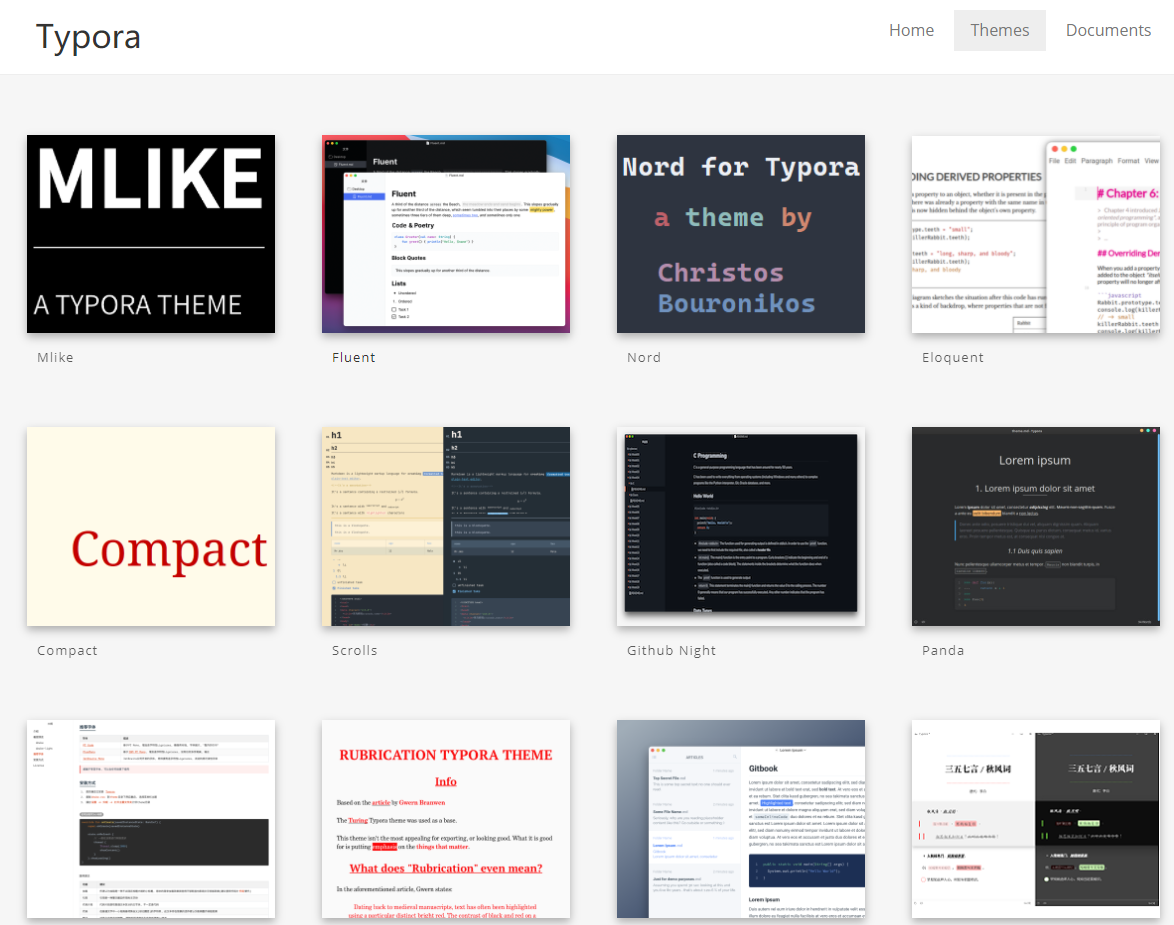This screenshot has width=1174, height=925.
Task: Open the Compact theme preview image
Action: point(151,527)
